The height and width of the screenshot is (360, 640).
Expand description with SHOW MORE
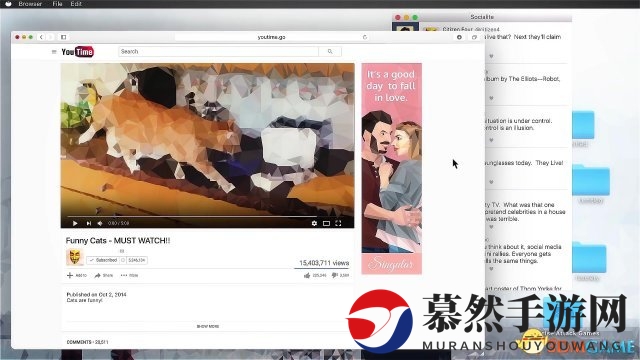click(x=208, y=327)
